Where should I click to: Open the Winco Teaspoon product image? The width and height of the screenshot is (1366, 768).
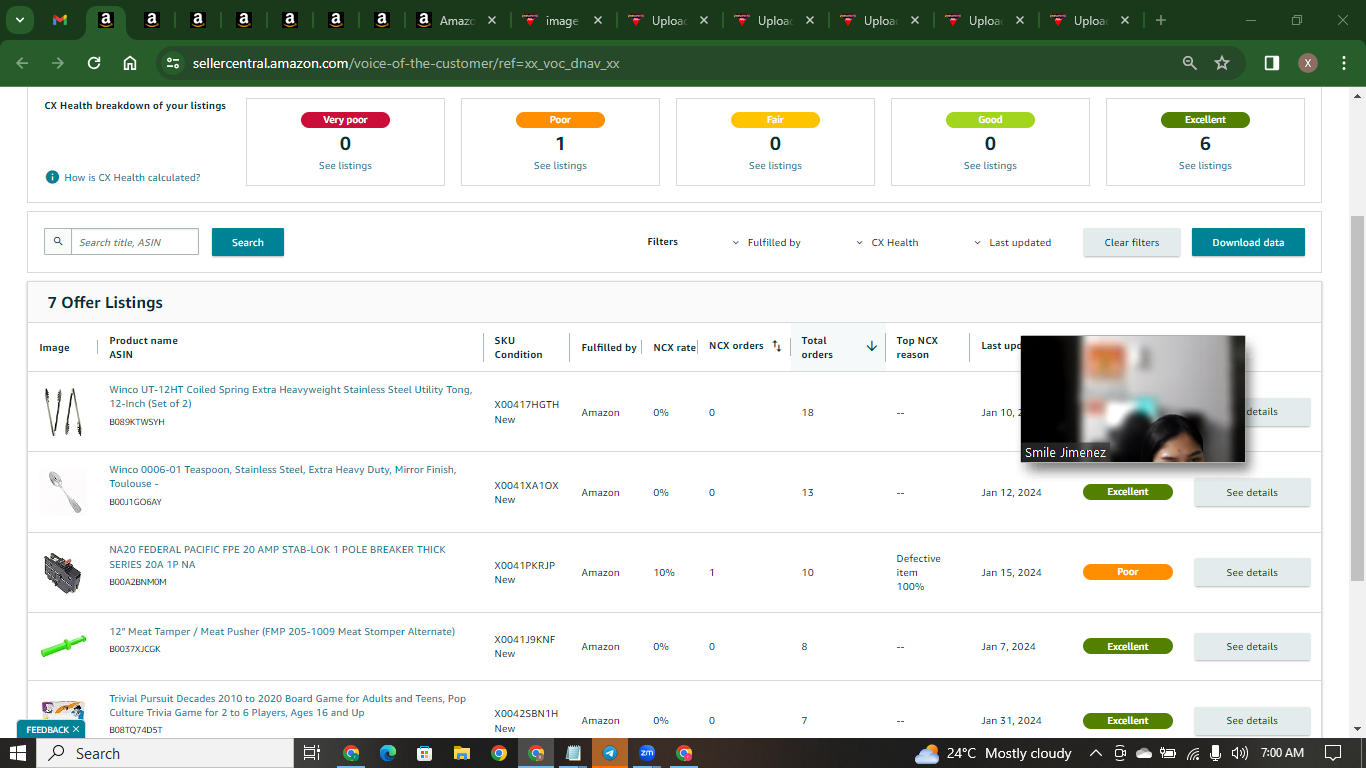pyautogui.click(x=63, y=492)
